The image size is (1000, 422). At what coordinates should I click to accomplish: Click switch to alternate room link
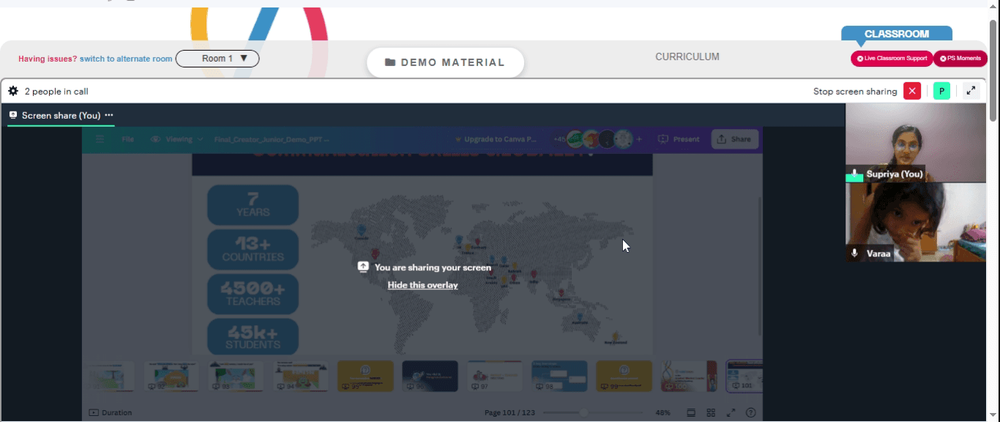pos(126,59)
